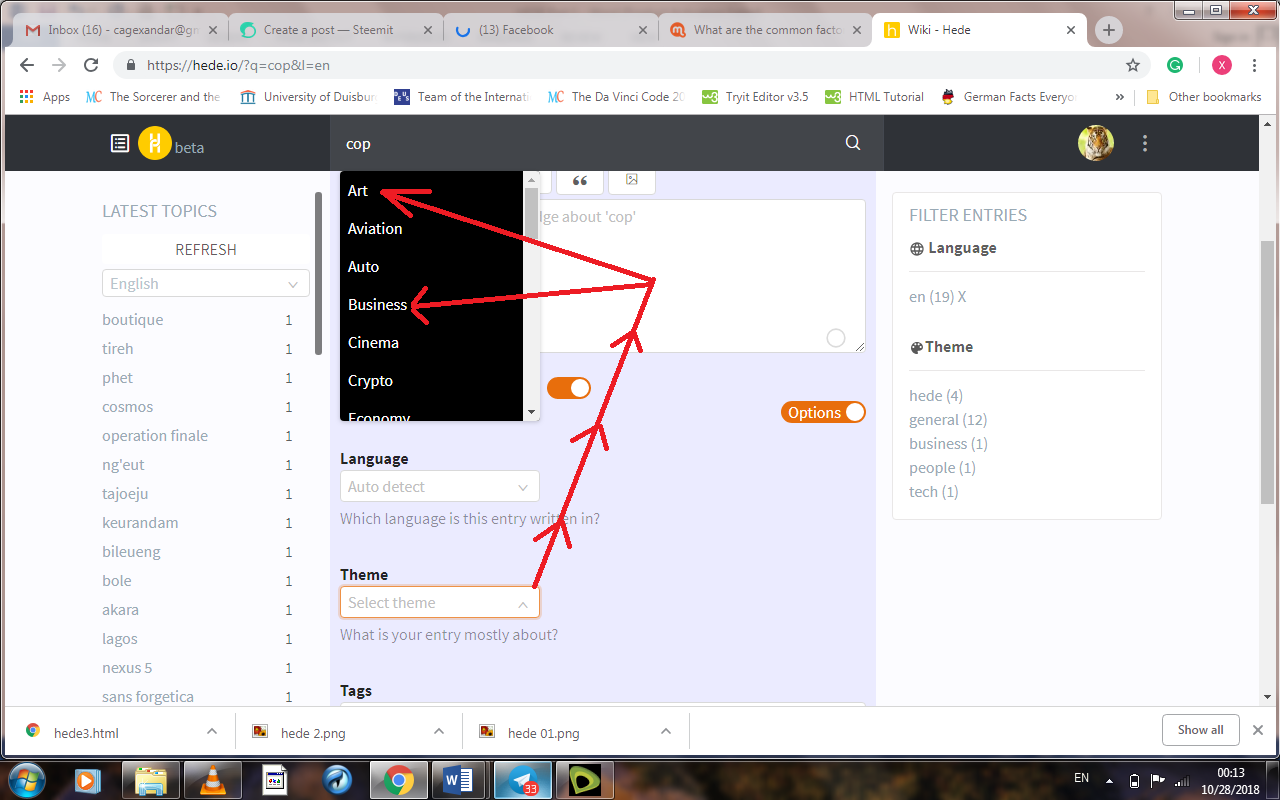Filter entries by general theme
Screen dimensions: 1280x800
click(948, 420)
